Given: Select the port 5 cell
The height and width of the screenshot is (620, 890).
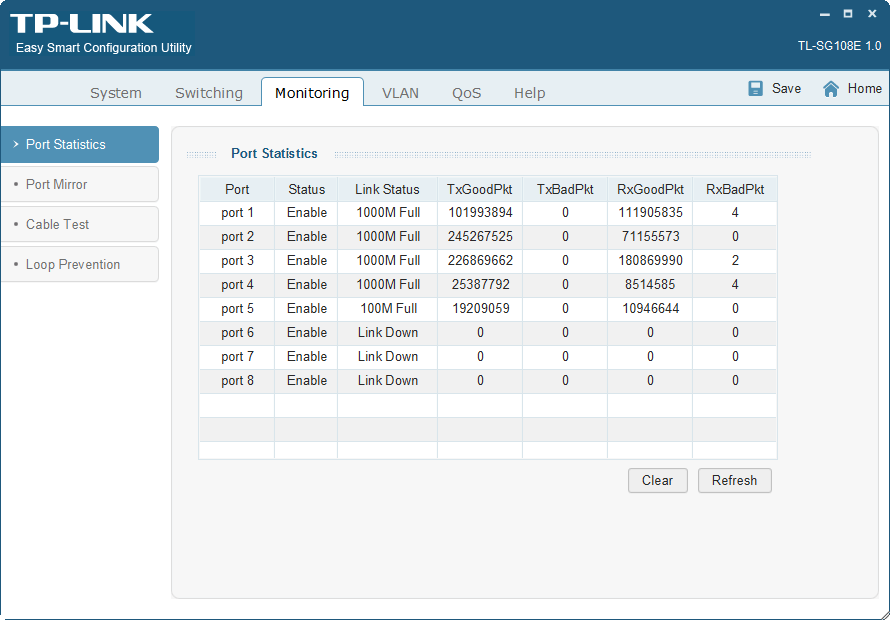Looking at the screenshot, I should pos(237,309).
